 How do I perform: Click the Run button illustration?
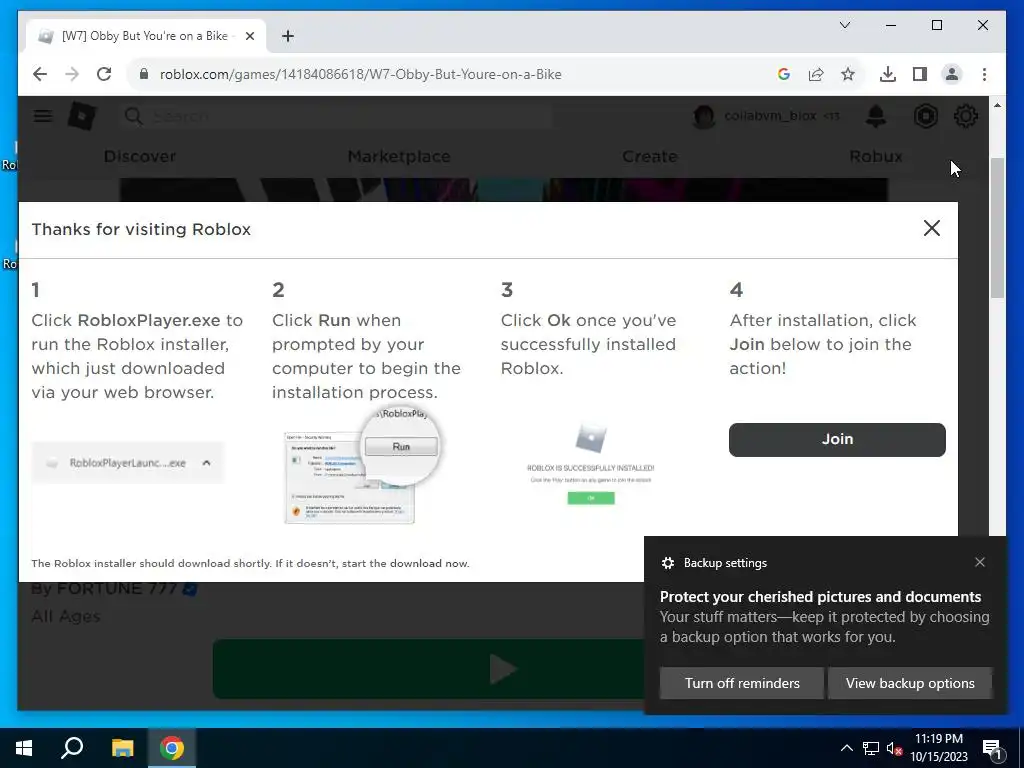[x=401, y=447]
